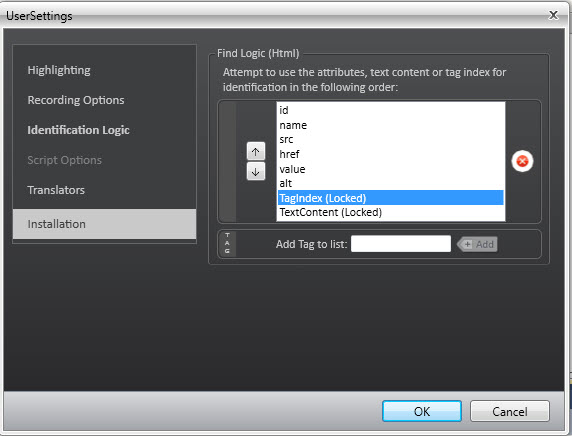This screenshot has height=436, width=572.
Task: Click the Add tag button
Action: (477, 244)
